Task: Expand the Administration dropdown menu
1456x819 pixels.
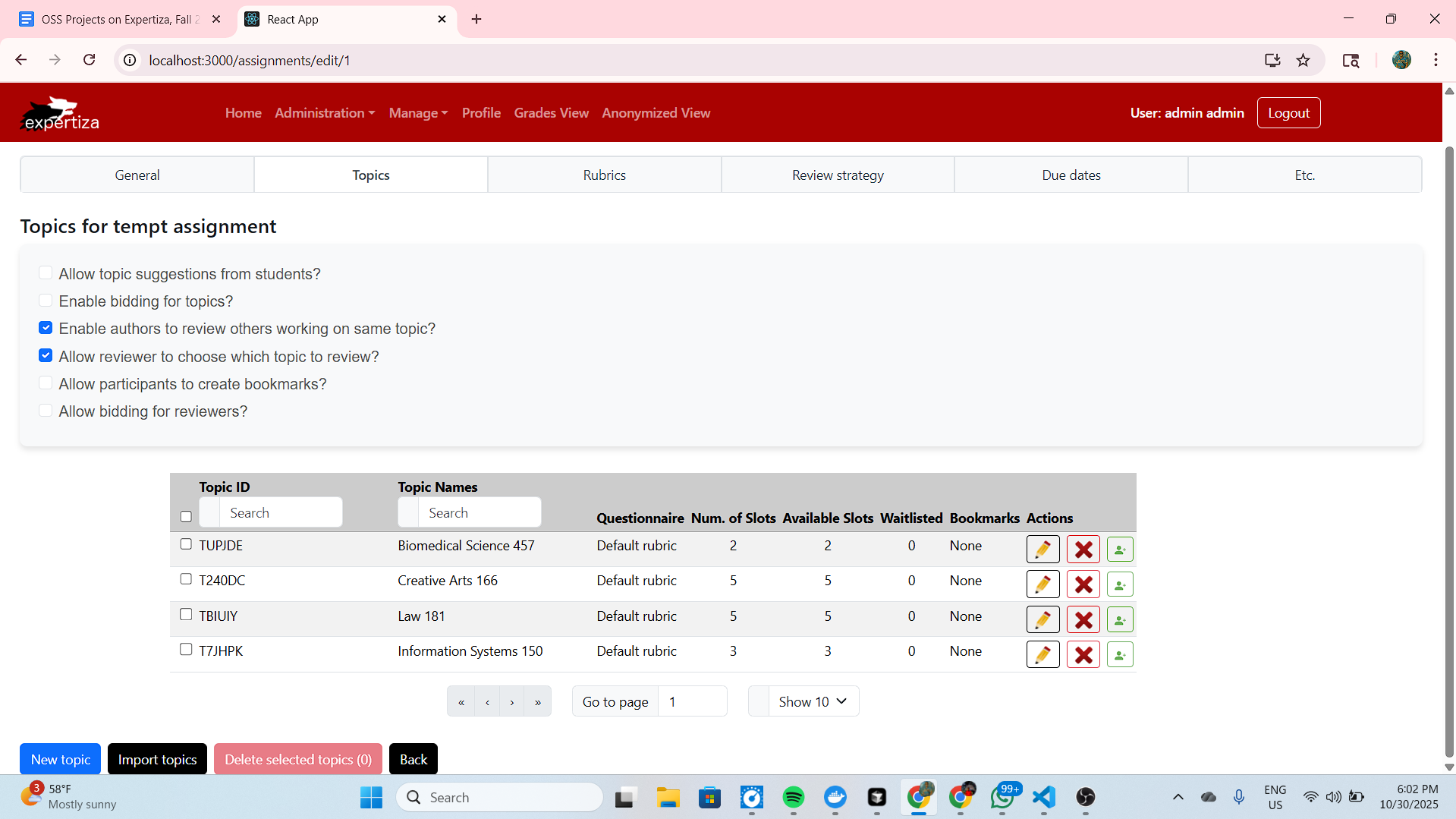Action: (x=324, y=113)
